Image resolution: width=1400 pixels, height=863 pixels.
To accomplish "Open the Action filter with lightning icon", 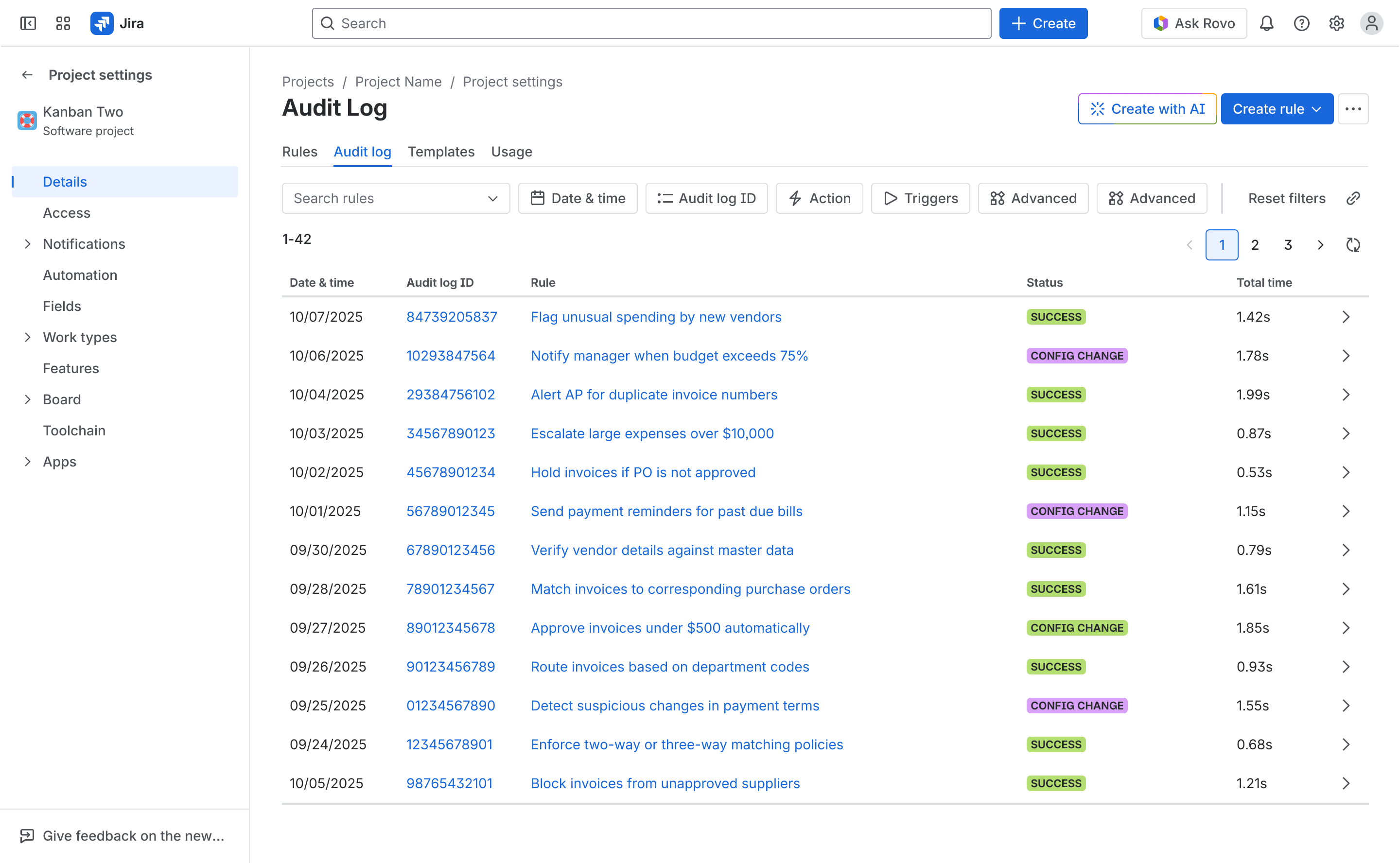I will point(819,198).
